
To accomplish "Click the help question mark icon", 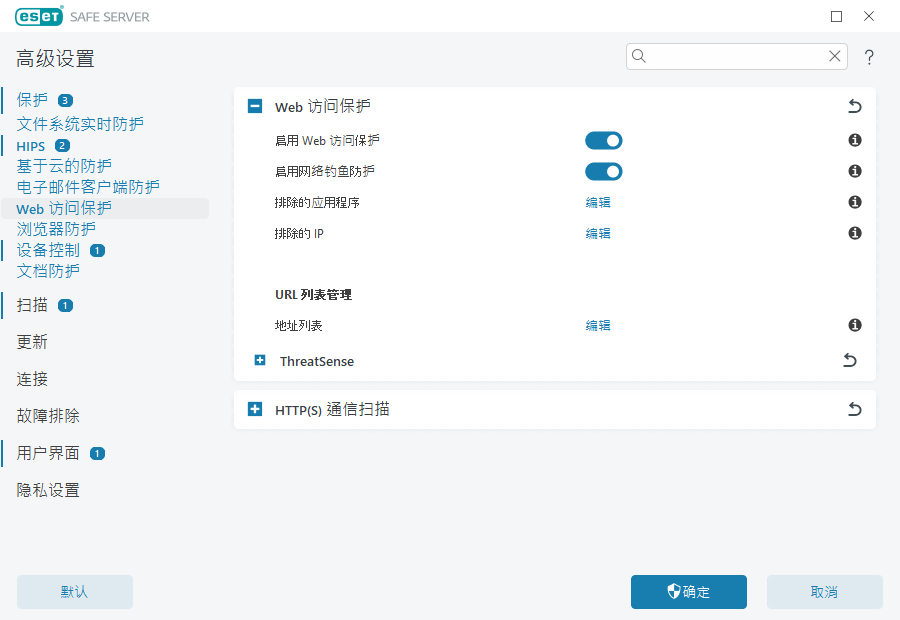I will tap(869, 56).
